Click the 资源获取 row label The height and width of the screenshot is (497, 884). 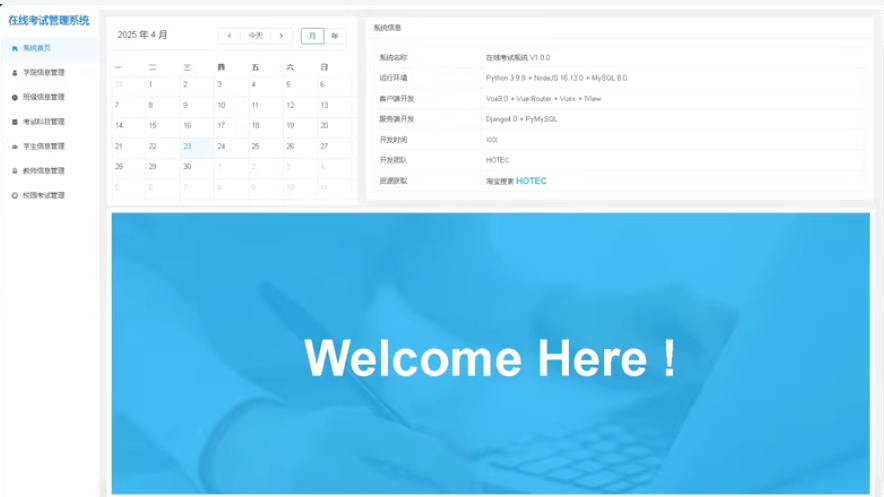[x=393, y=181]
